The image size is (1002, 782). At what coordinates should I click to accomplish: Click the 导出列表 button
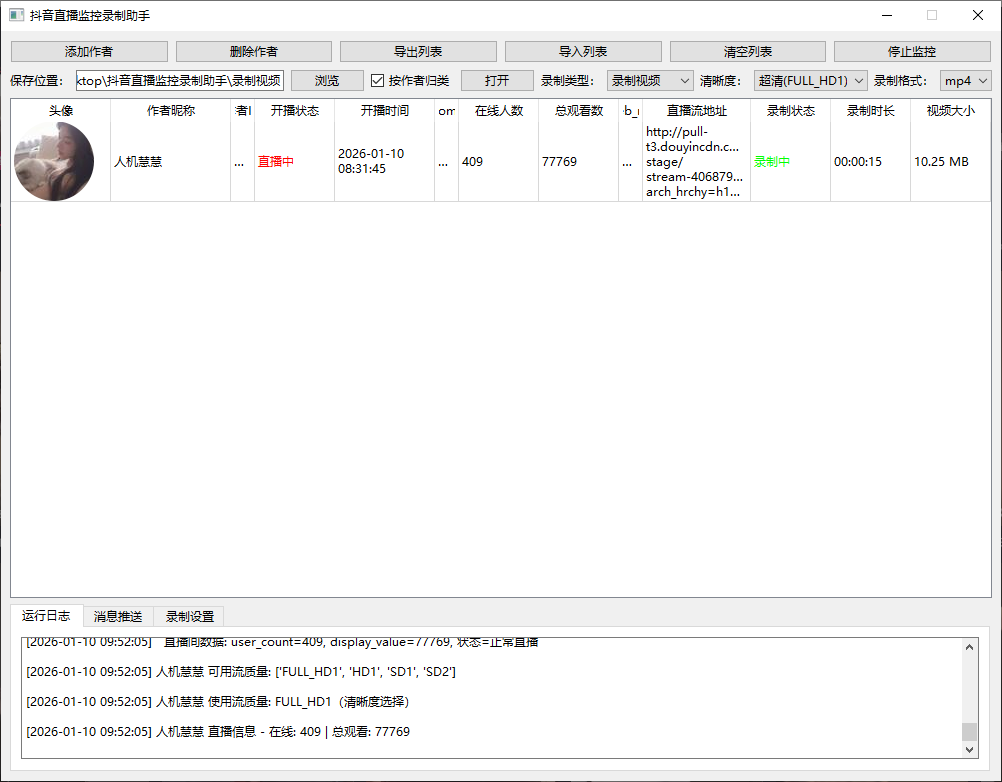[x=419, y=52]
